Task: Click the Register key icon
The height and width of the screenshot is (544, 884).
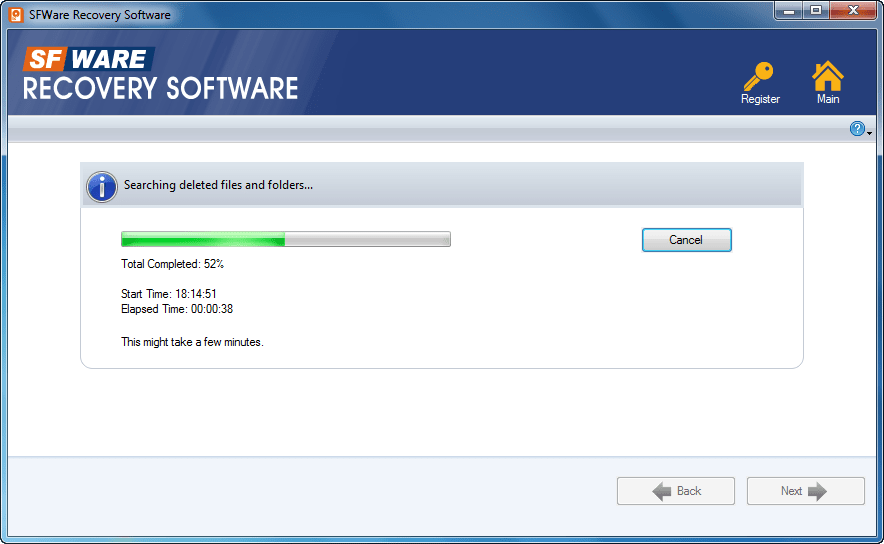Action: point(759,76)
